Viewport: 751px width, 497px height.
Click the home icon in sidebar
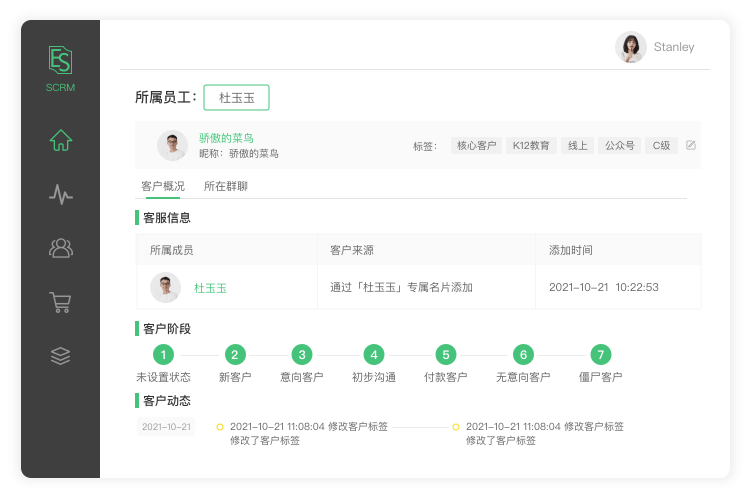pyautogui.click(x=61, y=140)
